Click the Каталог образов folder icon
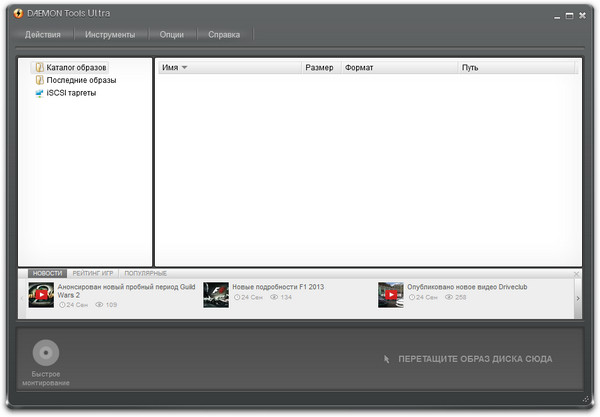This screenshot has height=417, width=600. coord(40,67)
